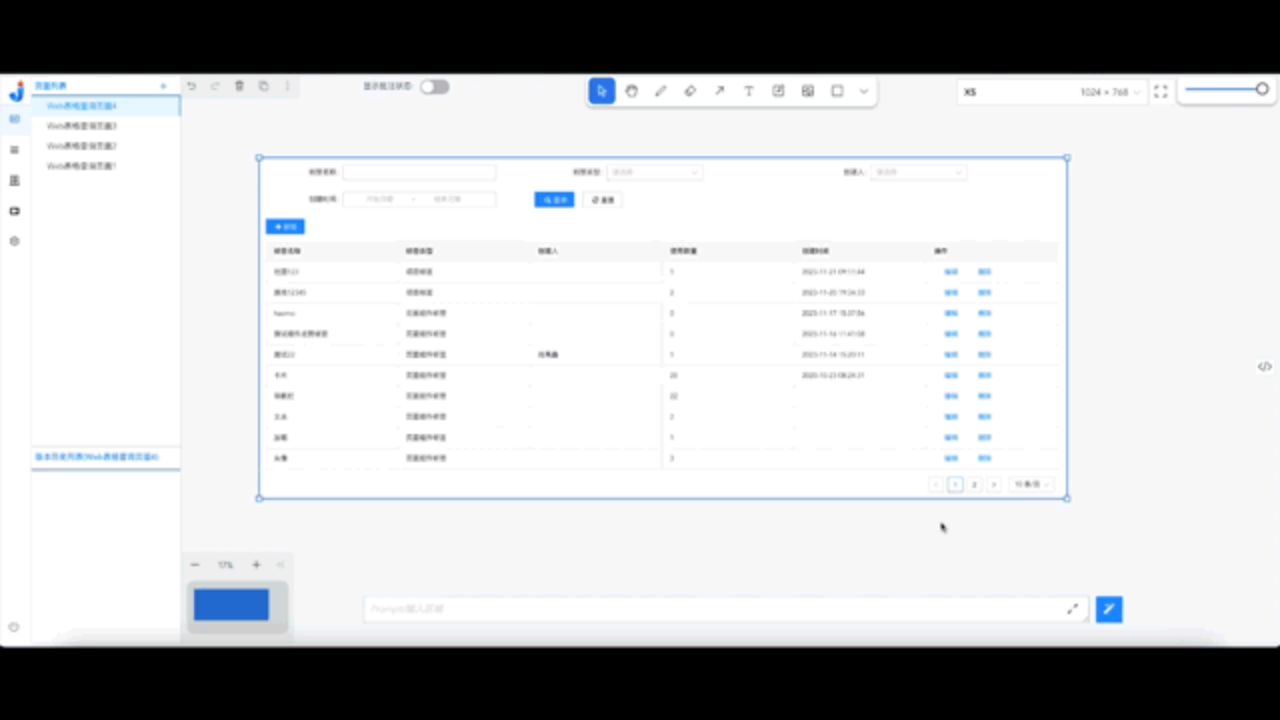Click the blue 查询 search button on the canvas
This screenshot has width=1280, height=720.
click(x=554, y=200)
